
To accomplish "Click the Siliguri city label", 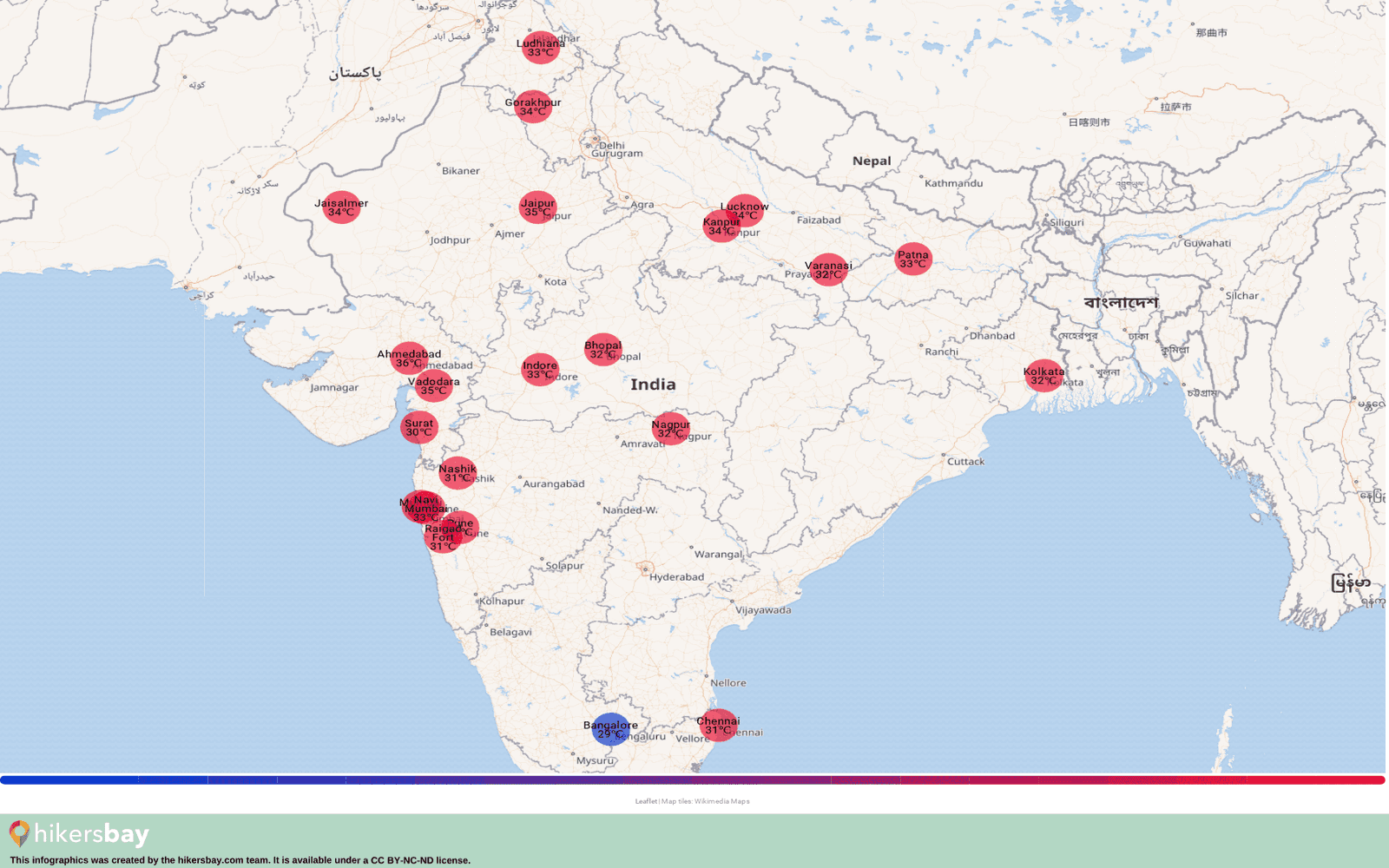I will (x=1067, y=222).
